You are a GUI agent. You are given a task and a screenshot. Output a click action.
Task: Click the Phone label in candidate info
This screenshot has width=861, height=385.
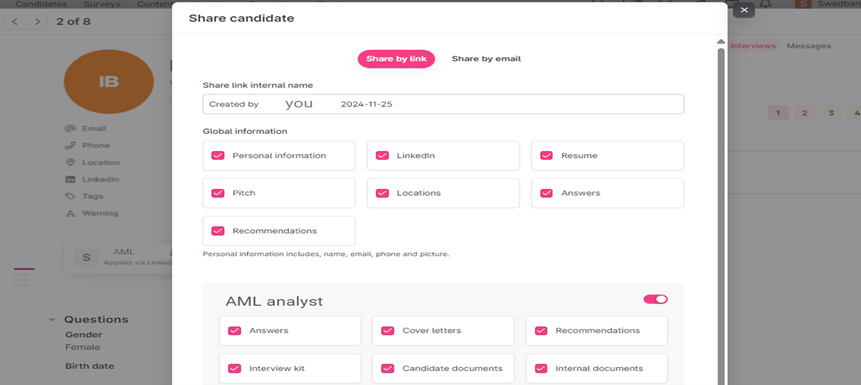[x=96, y=146]
